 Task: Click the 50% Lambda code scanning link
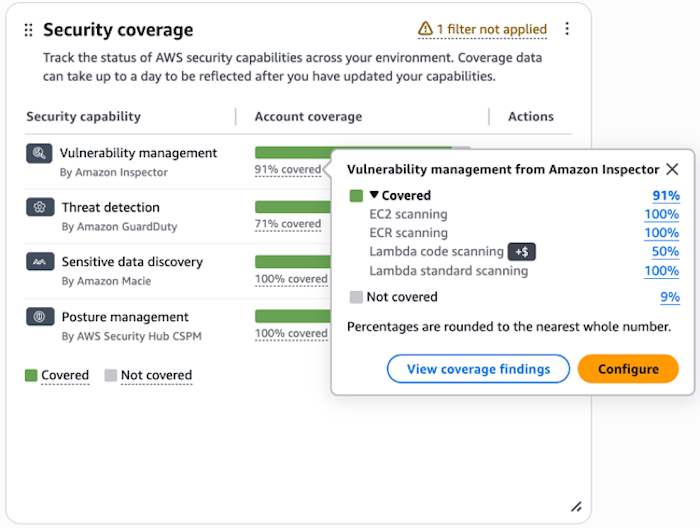(x=666, y=252)
